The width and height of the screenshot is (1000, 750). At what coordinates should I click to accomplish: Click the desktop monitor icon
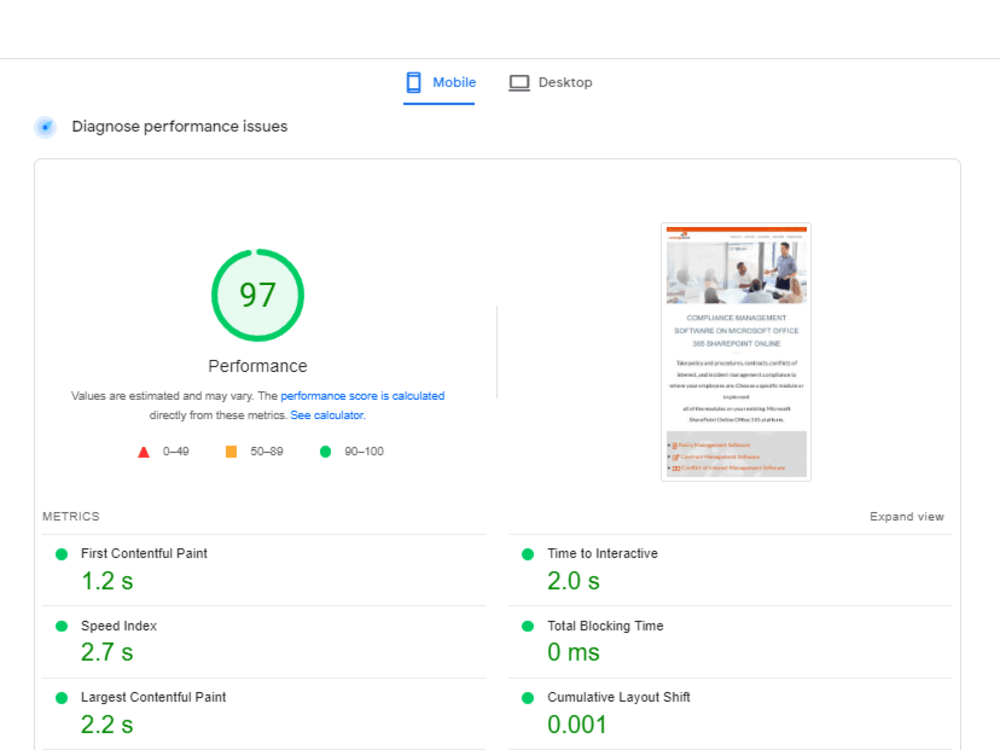click(x=519, y=83)
